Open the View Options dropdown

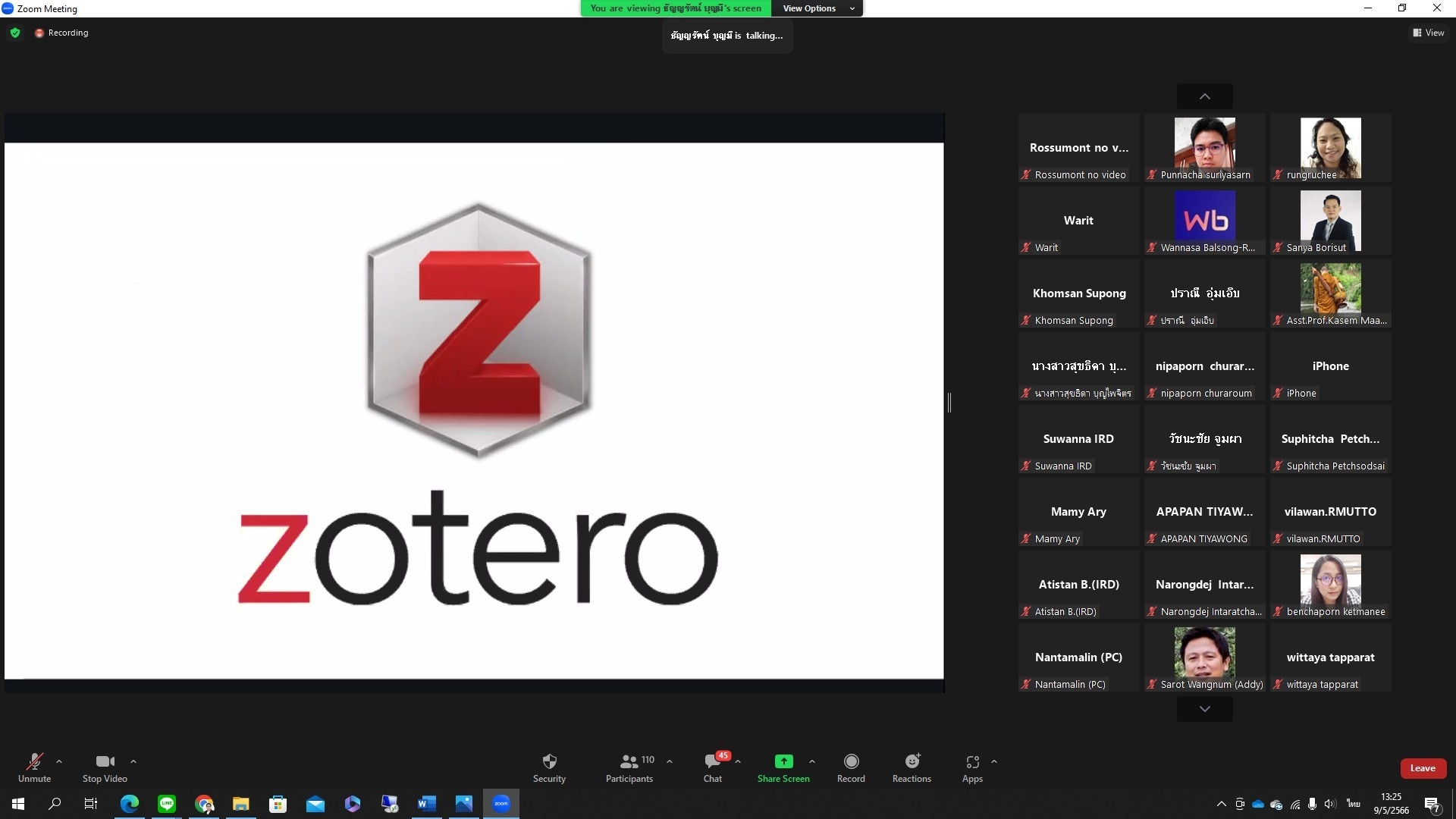pyautogui.click(x=817, y=8)
